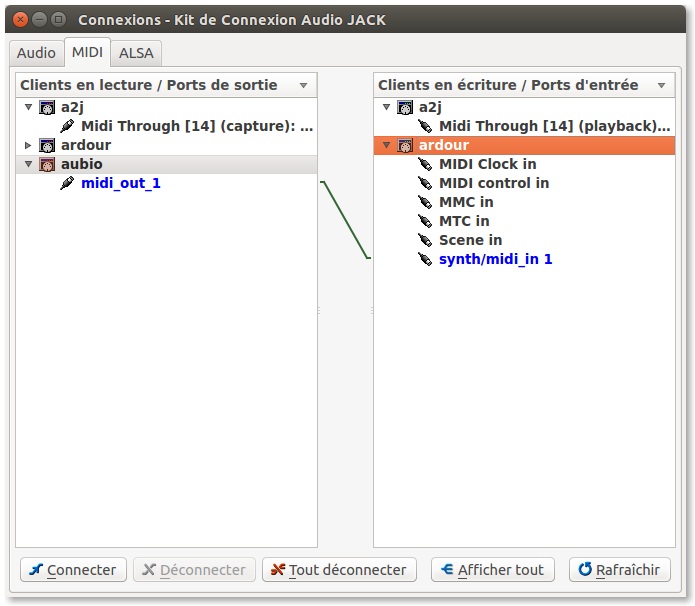Select a2j client name in input list
Screen dimensions: 695x606
[430, 107]
